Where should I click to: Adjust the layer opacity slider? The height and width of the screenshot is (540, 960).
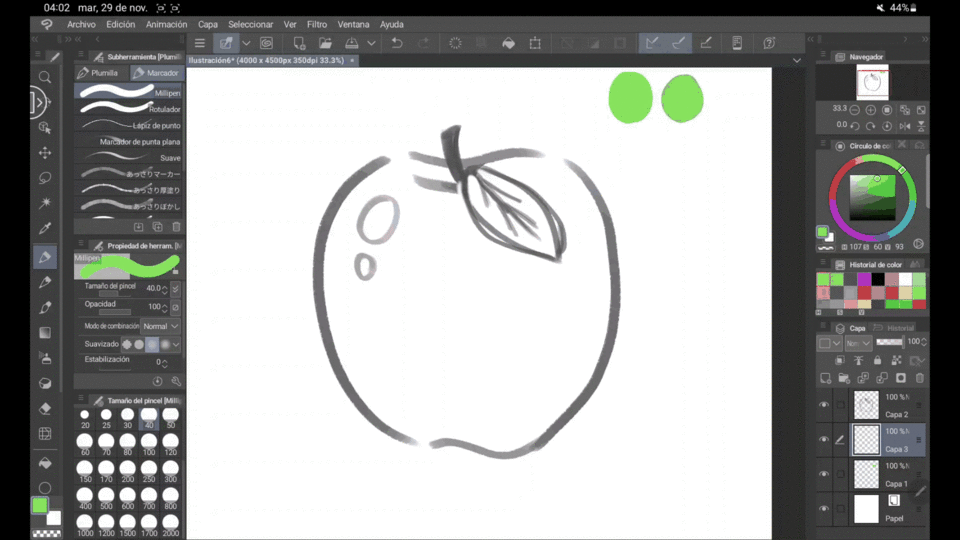point(890,342)
